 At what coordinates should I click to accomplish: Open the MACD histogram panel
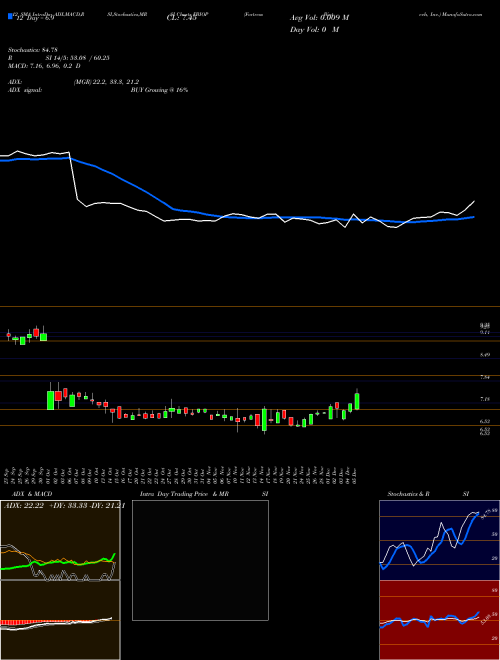pyautogui.click(x=60, y=620)
